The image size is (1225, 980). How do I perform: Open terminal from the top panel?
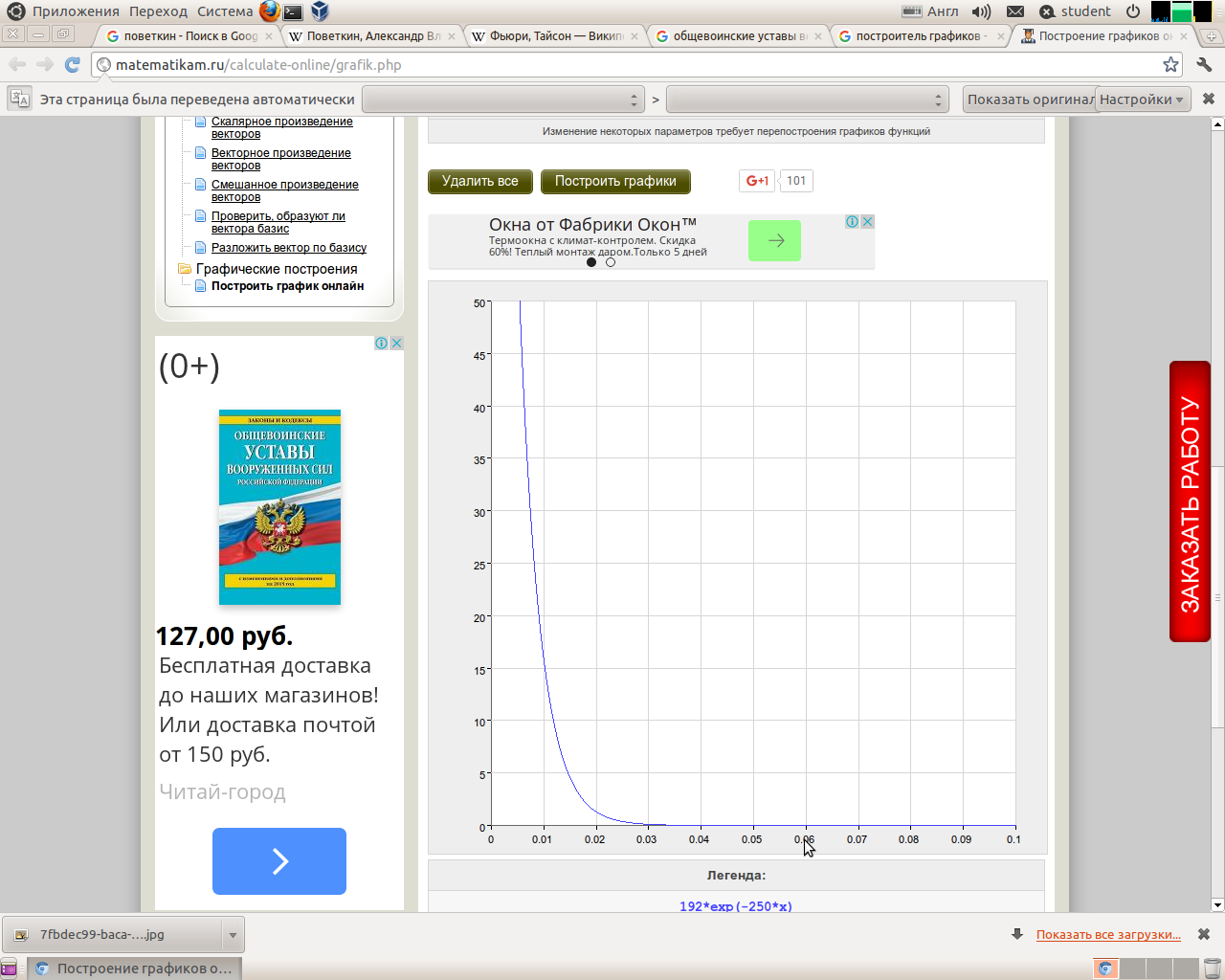click(294, 11)
